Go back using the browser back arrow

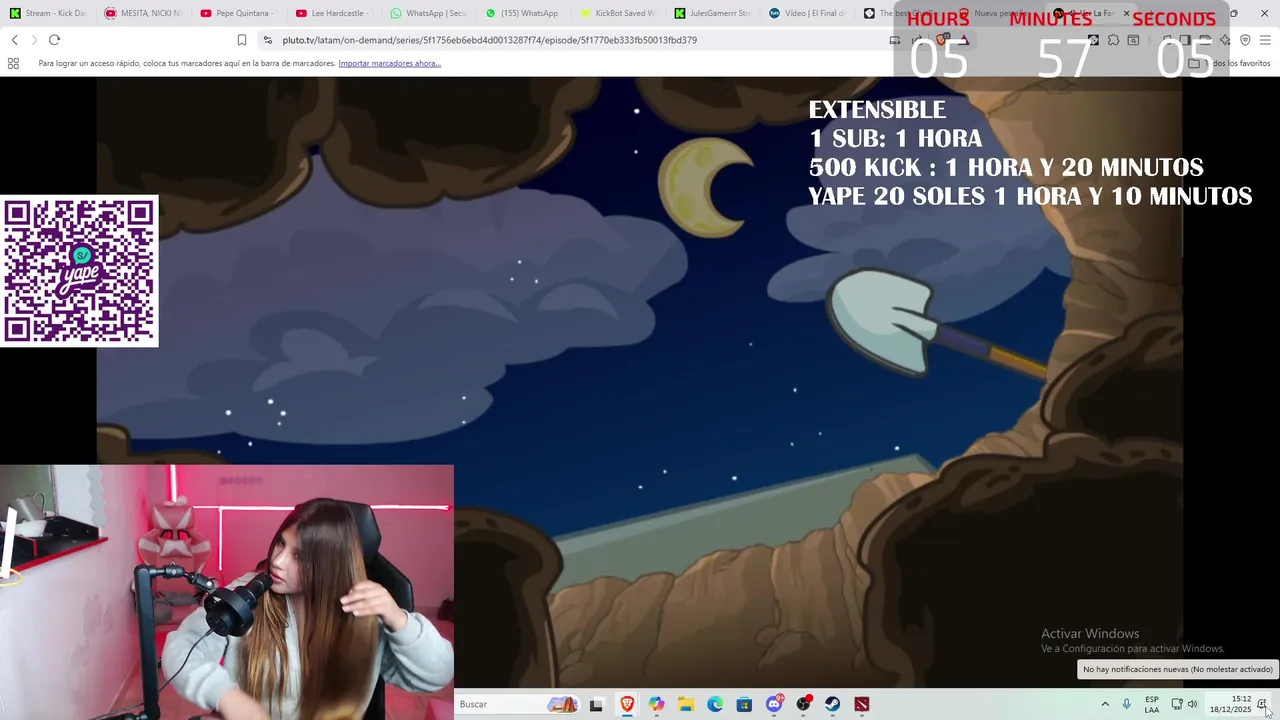14,40
